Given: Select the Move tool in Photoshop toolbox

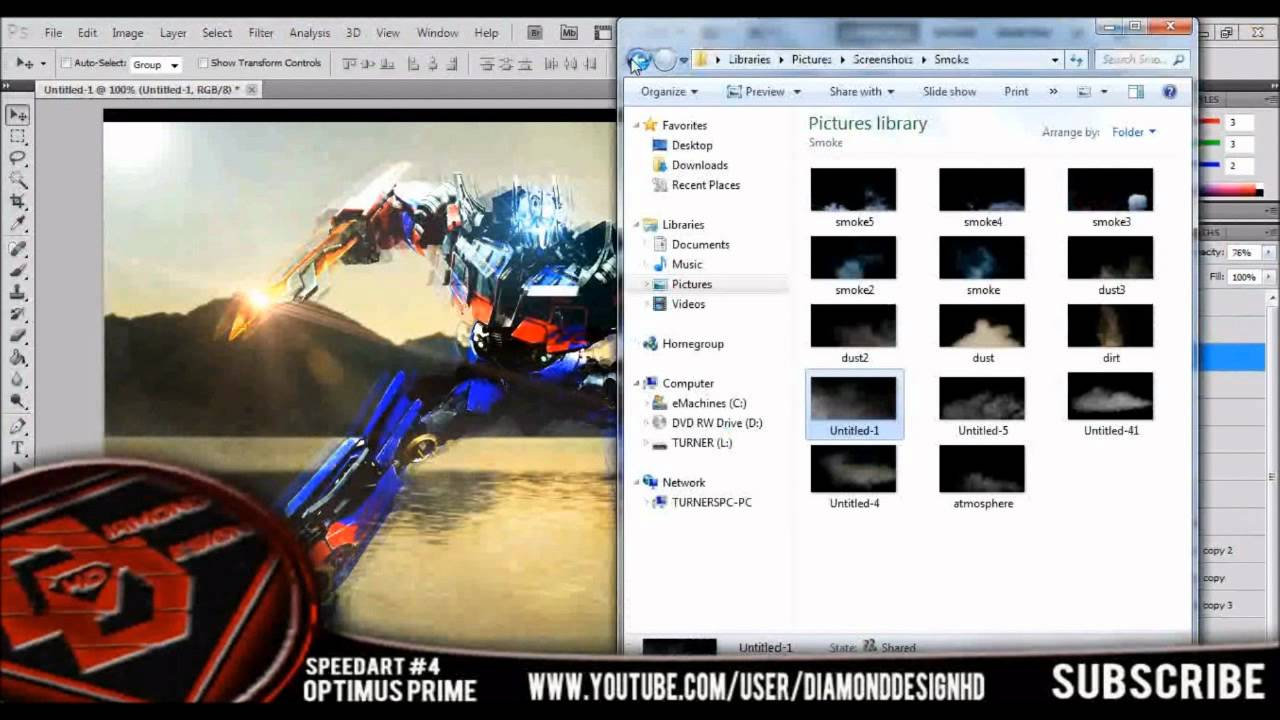Looking at the screenshot, I should [x=18, y=115].
